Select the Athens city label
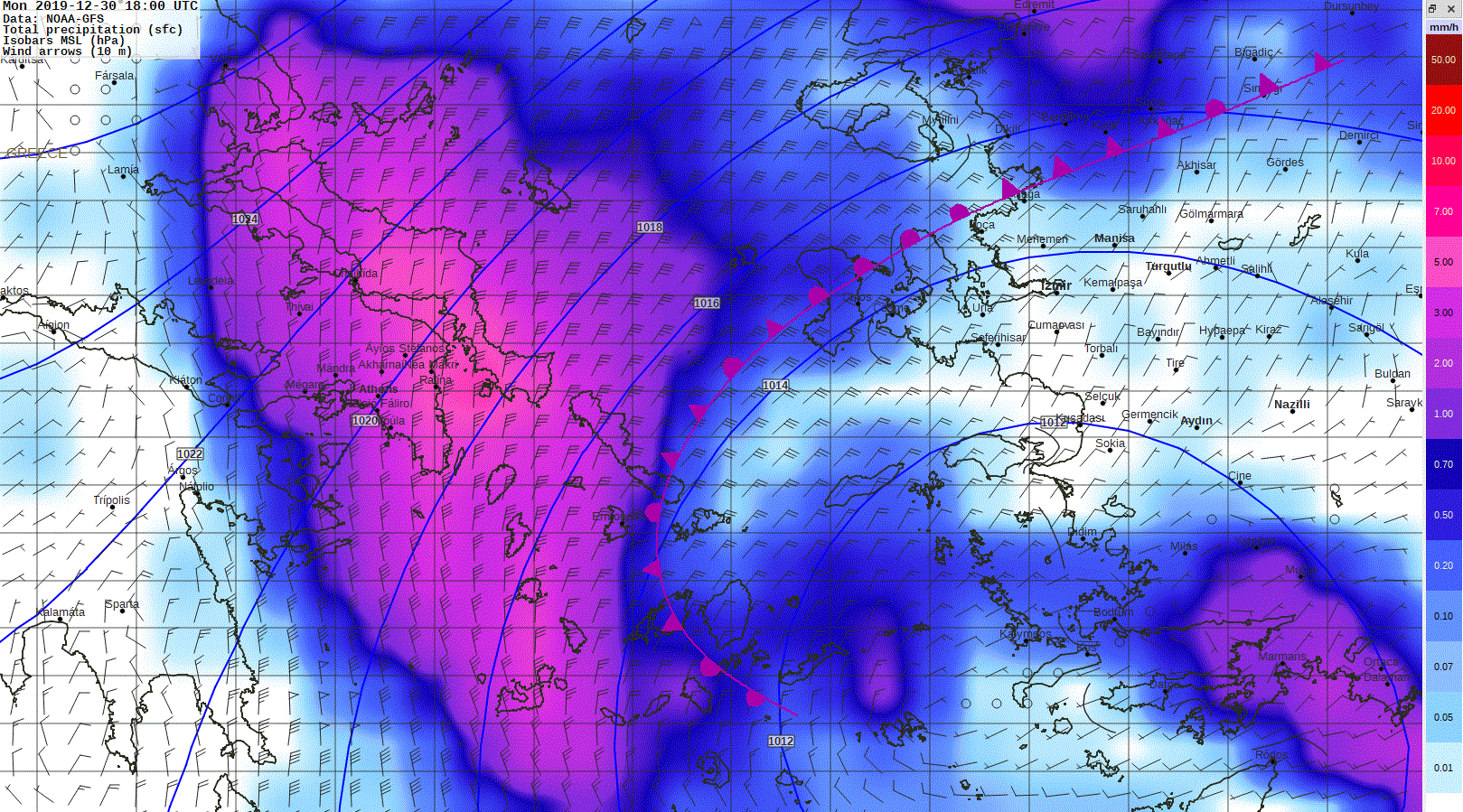 point(378,389)
